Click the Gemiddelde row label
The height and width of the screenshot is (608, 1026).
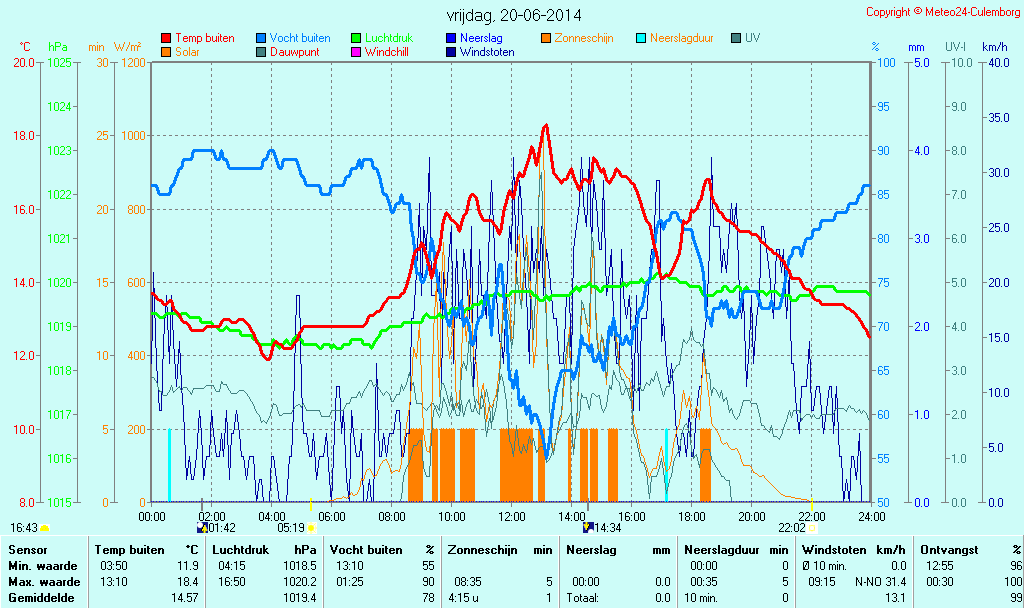43,598
